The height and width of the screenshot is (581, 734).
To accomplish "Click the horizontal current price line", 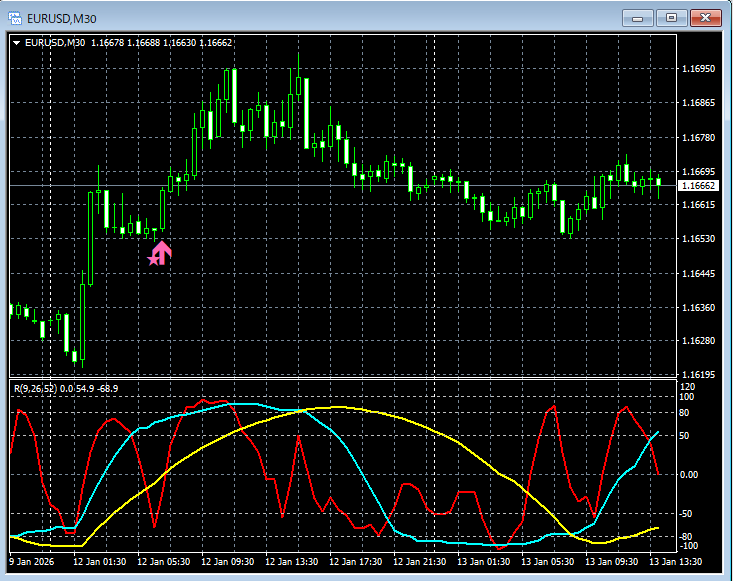I will [x=343, y=186].
